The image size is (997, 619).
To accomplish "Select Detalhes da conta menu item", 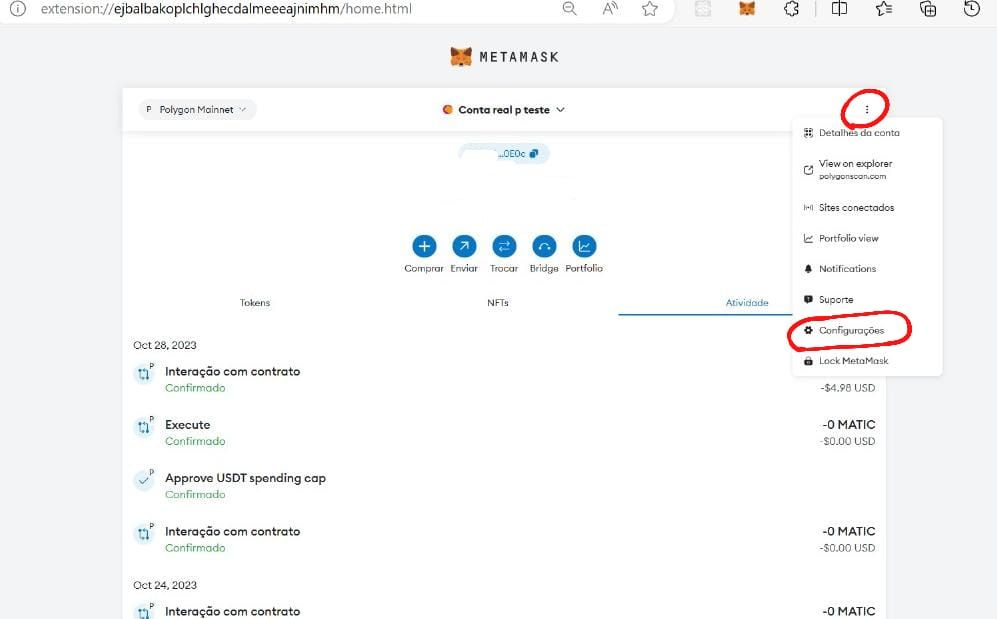I will coord(867,133).
